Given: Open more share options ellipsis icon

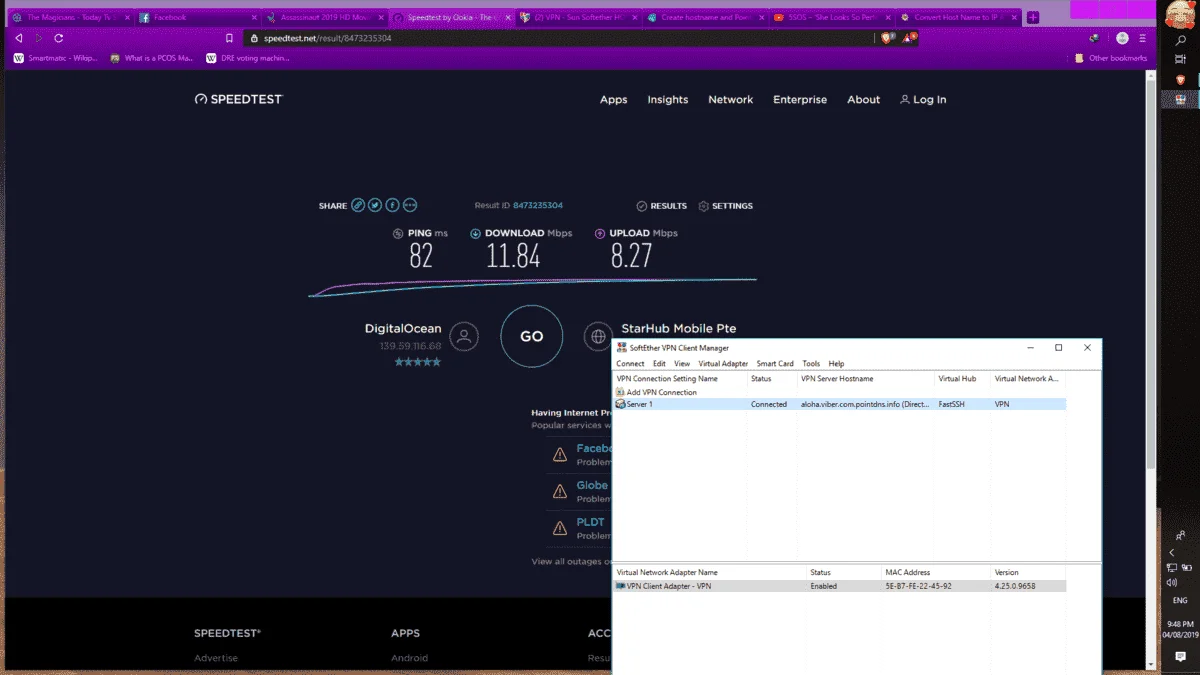Looking at the screenshot, I should [411, 205].
